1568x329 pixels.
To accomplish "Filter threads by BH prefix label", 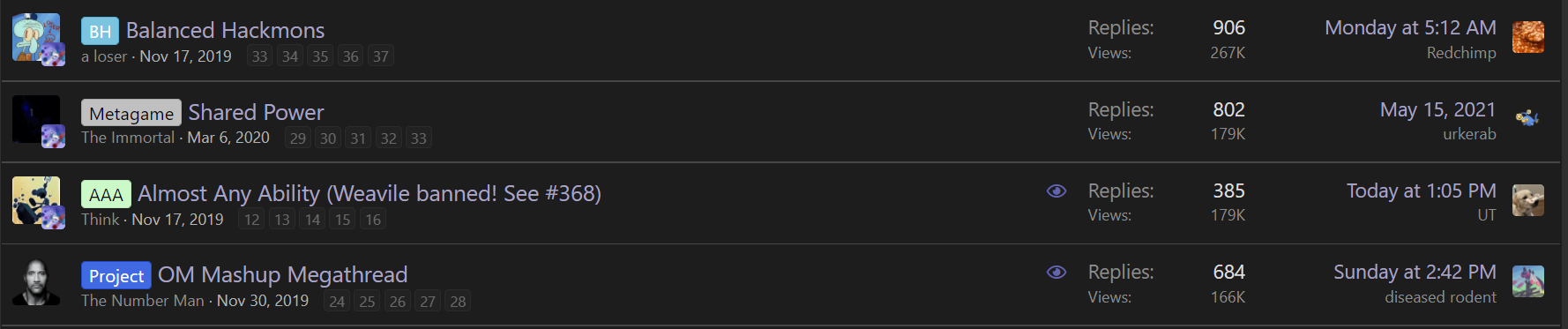I will (x=100, y=32).
